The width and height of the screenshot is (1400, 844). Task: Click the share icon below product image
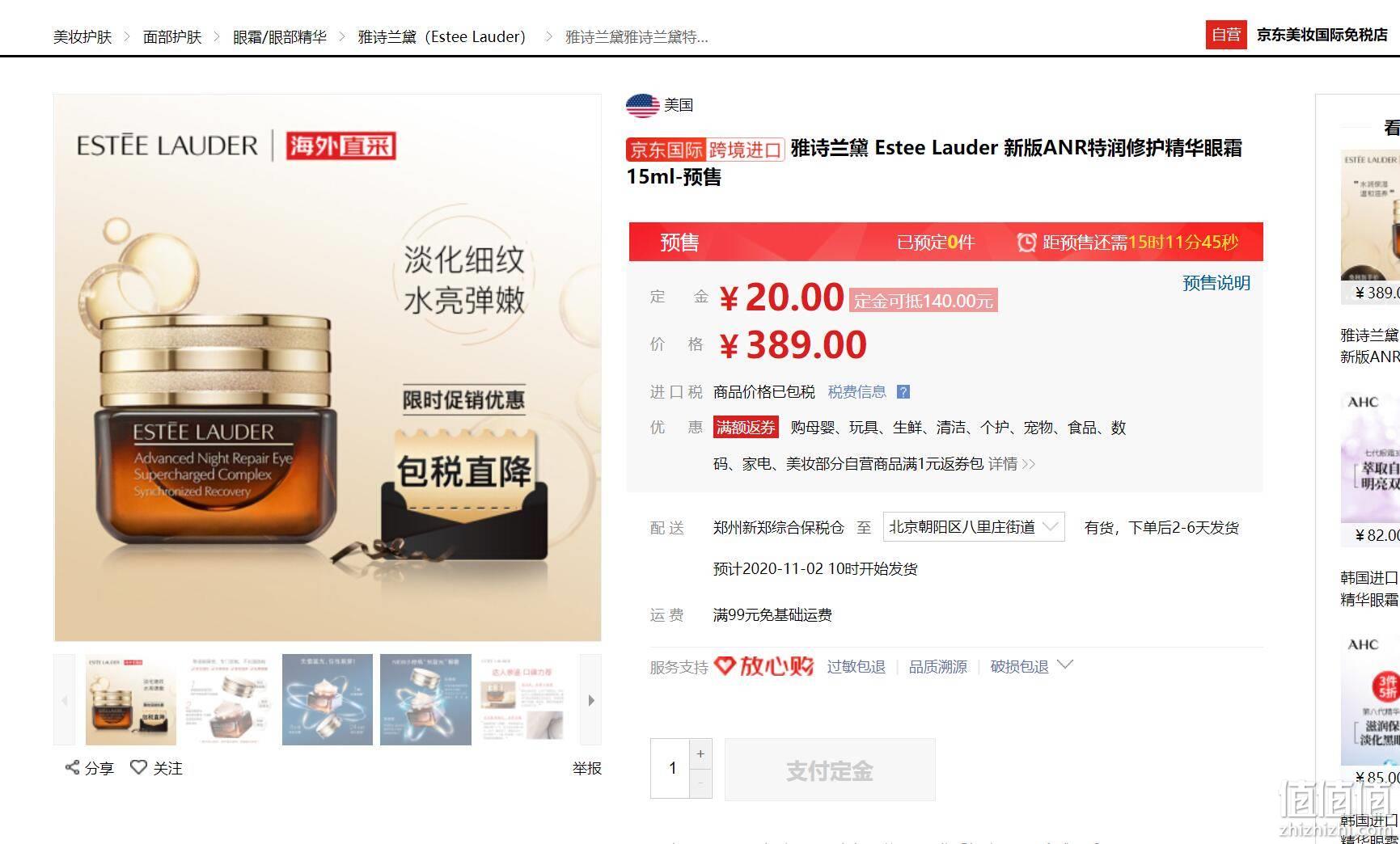tap(72, 767)
